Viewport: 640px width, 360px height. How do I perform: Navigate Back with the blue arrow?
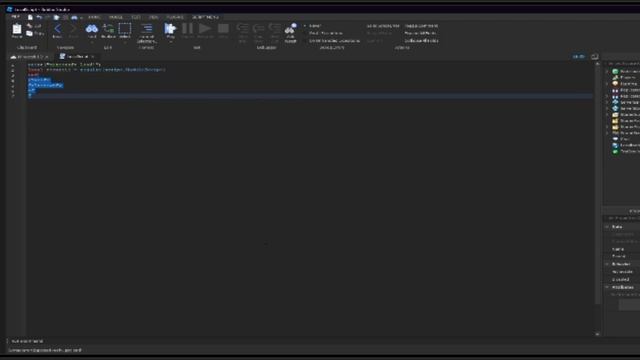(x=57, y=29)
